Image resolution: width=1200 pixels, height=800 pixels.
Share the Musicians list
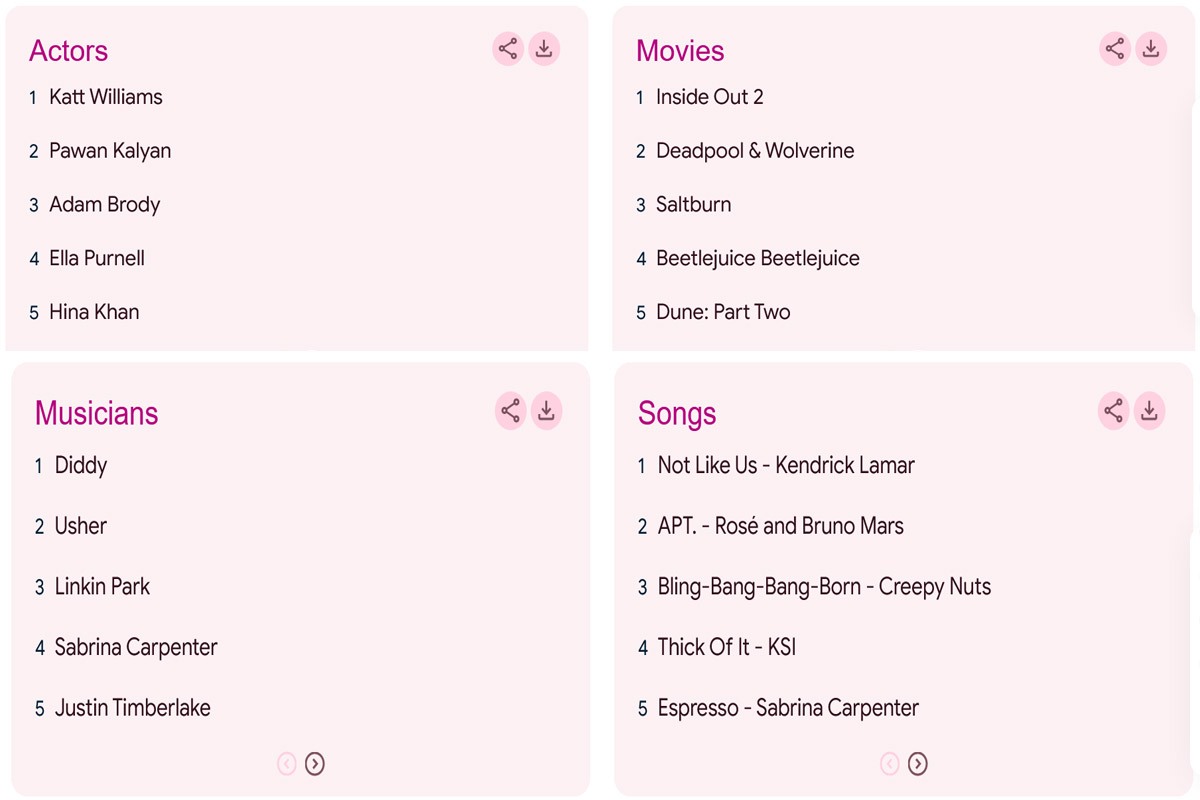510,411
